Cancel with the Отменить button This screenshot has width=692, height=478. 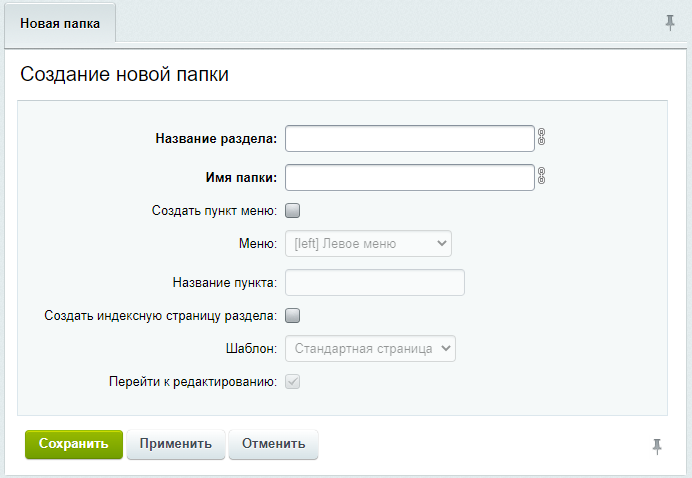(x=273, y=444)
